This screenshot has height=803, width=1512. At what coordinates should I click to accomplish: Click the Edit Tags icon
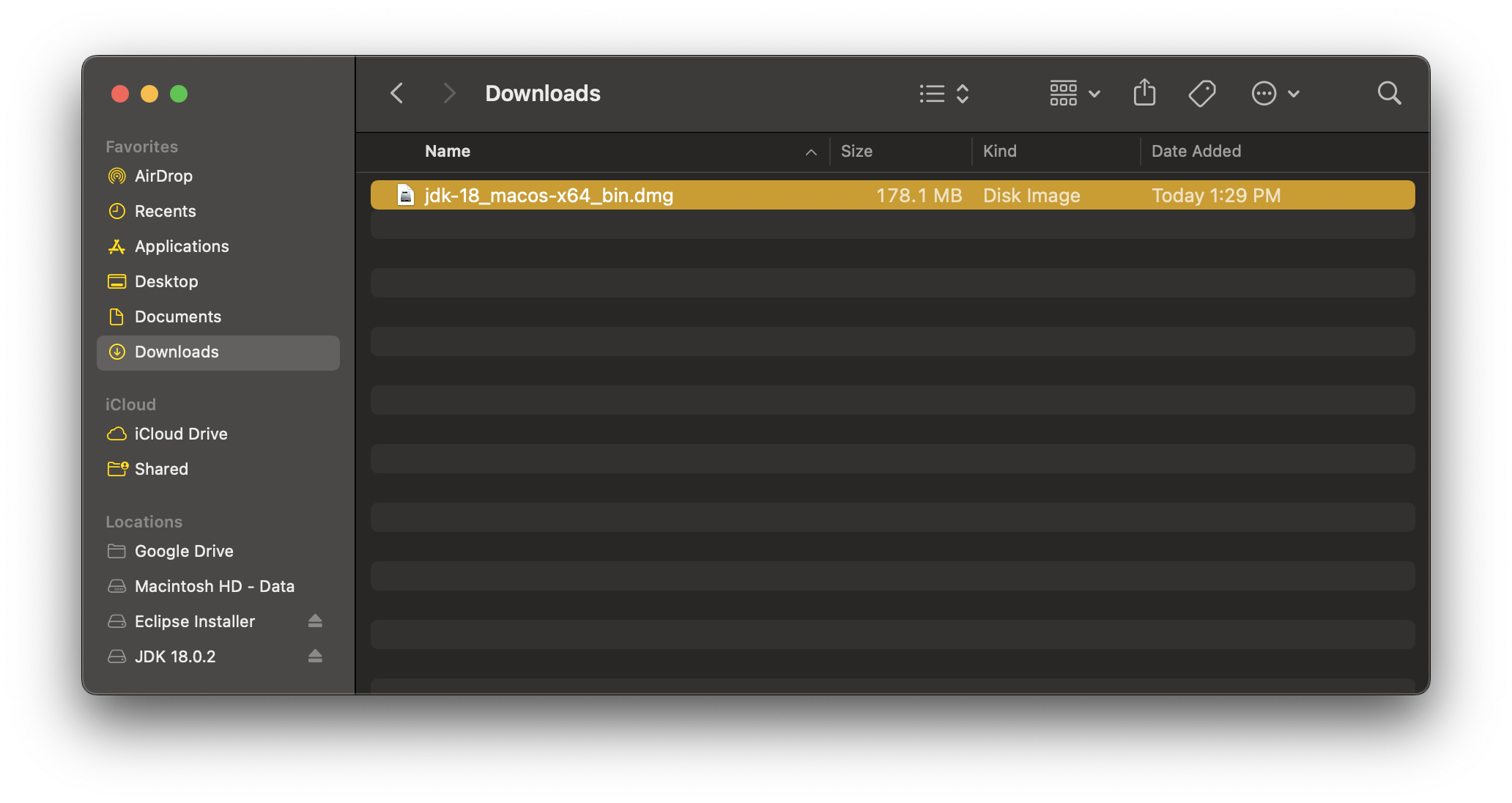click(1201, 93)
